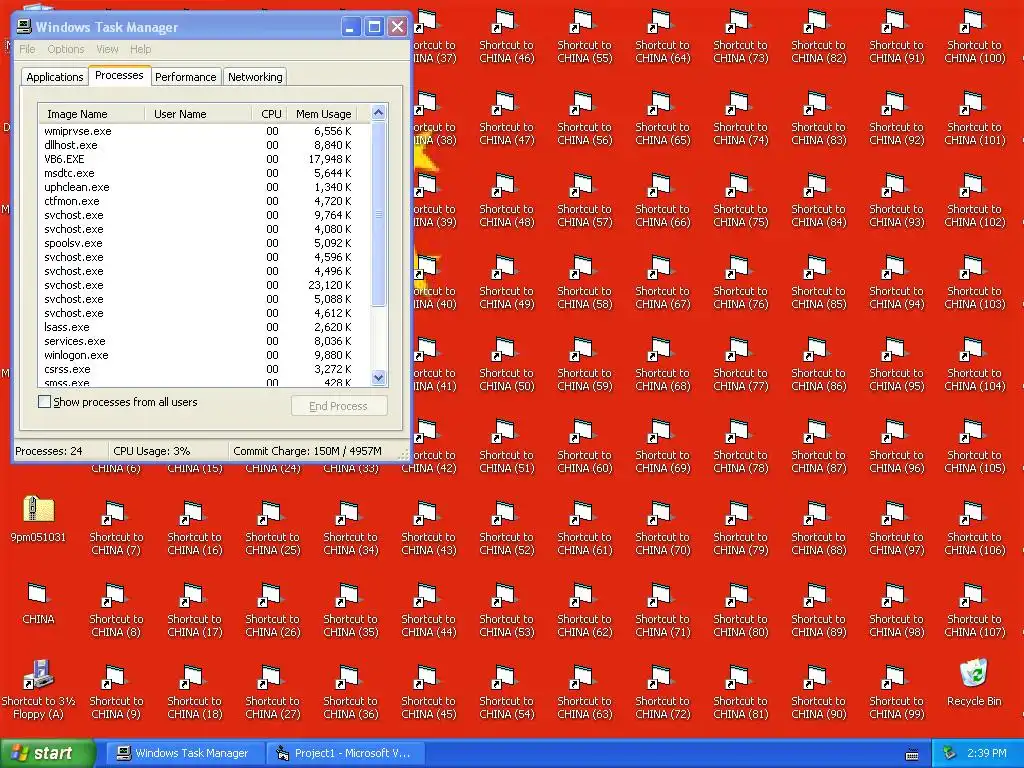This screenshot has height=768, width=1024.
Task: Select the wmiprvse.exe process row
Action: [204, 131]
